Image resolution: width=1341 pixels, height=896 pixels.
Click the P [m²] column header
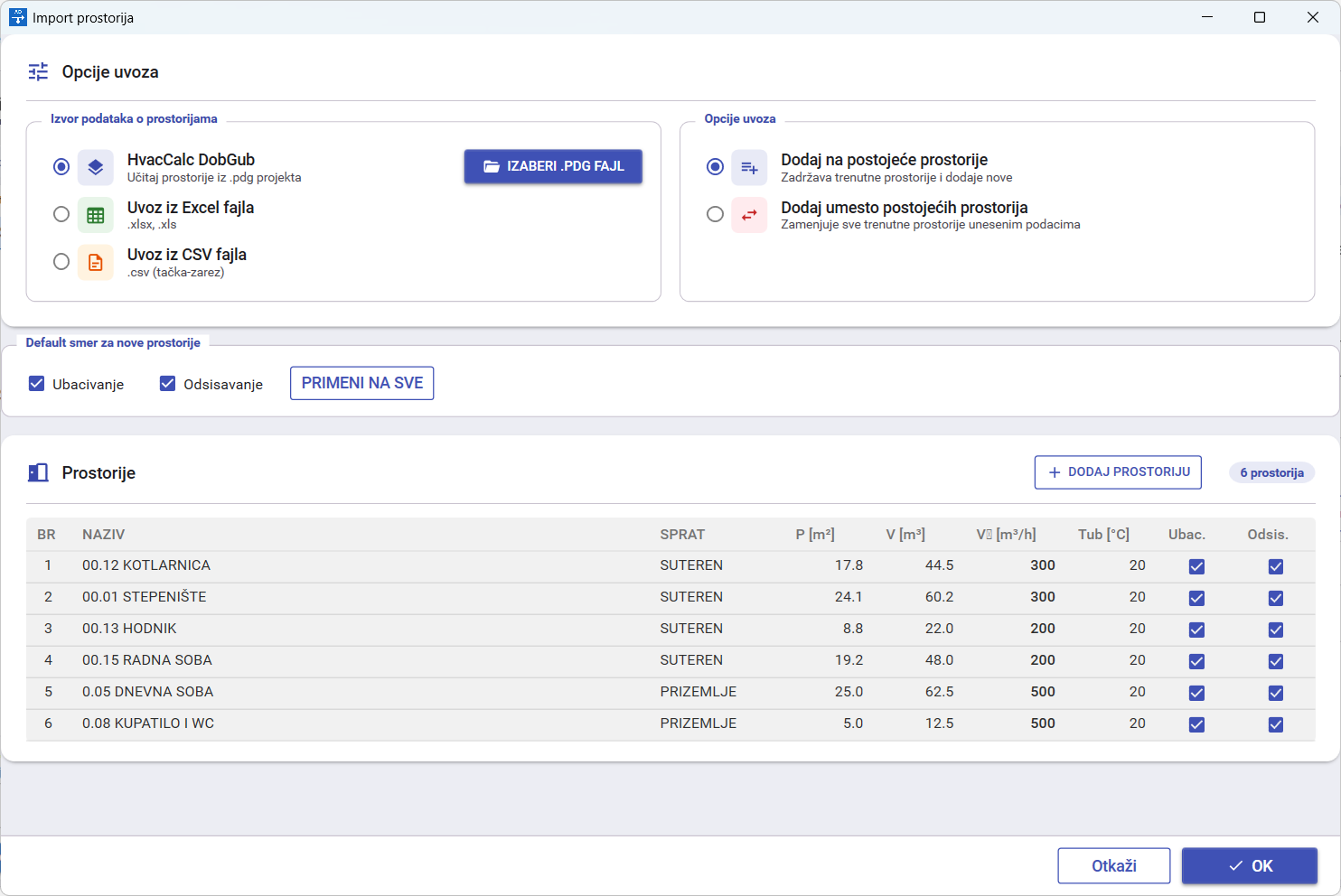[x=815, y=535]
